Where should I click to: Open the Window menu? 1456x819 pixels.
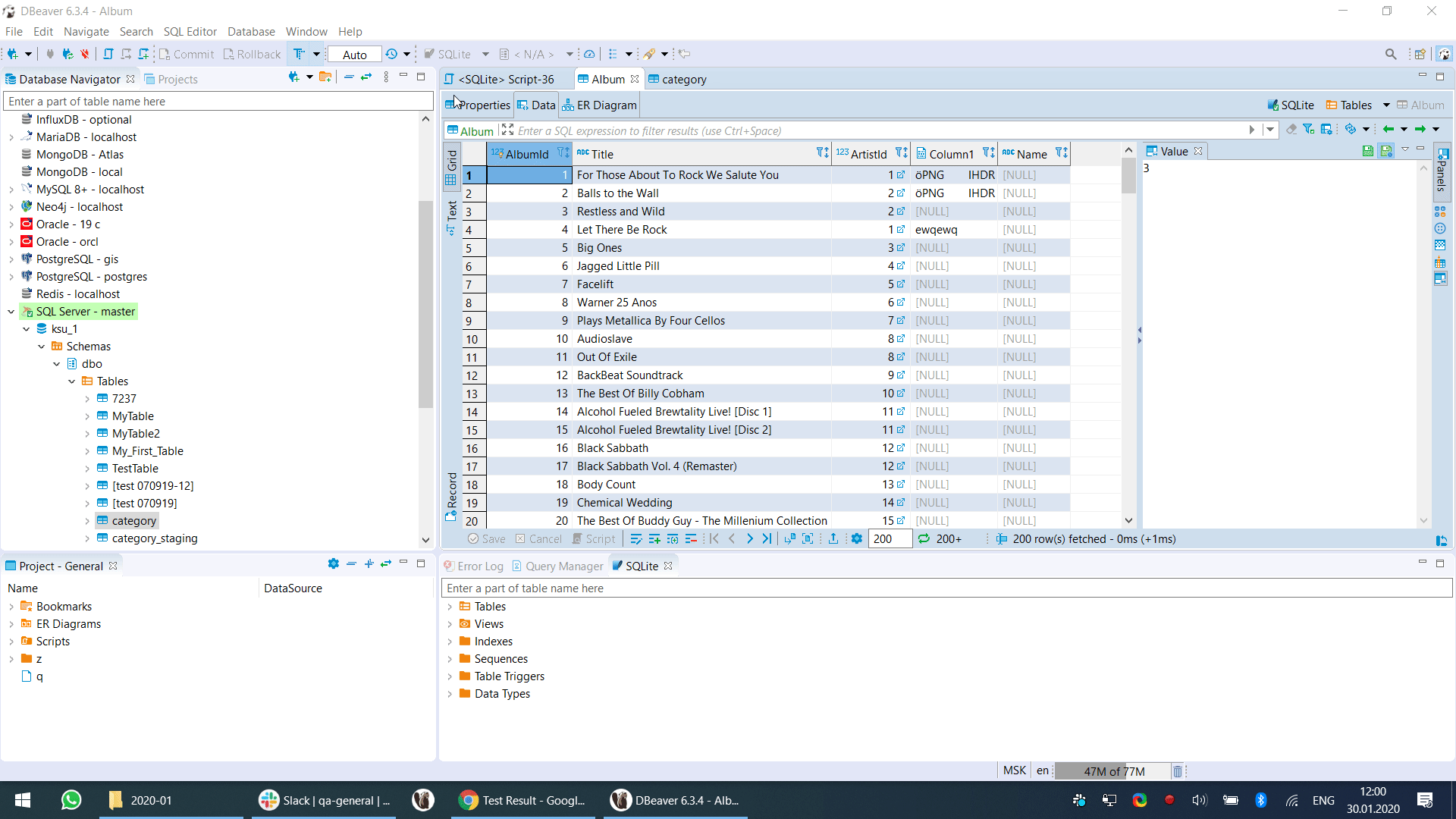point(306,31)
